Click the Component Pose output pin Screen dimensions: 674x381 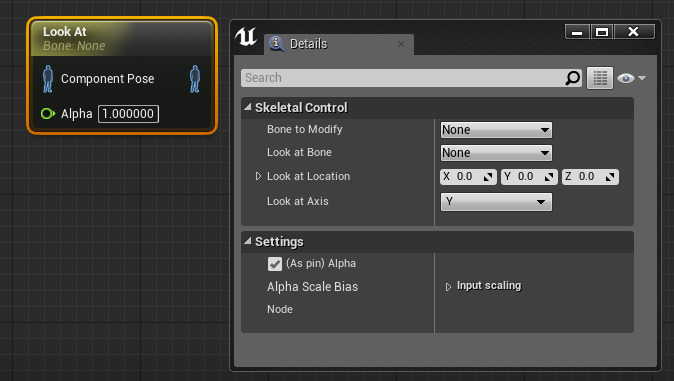tap(195, 79)
